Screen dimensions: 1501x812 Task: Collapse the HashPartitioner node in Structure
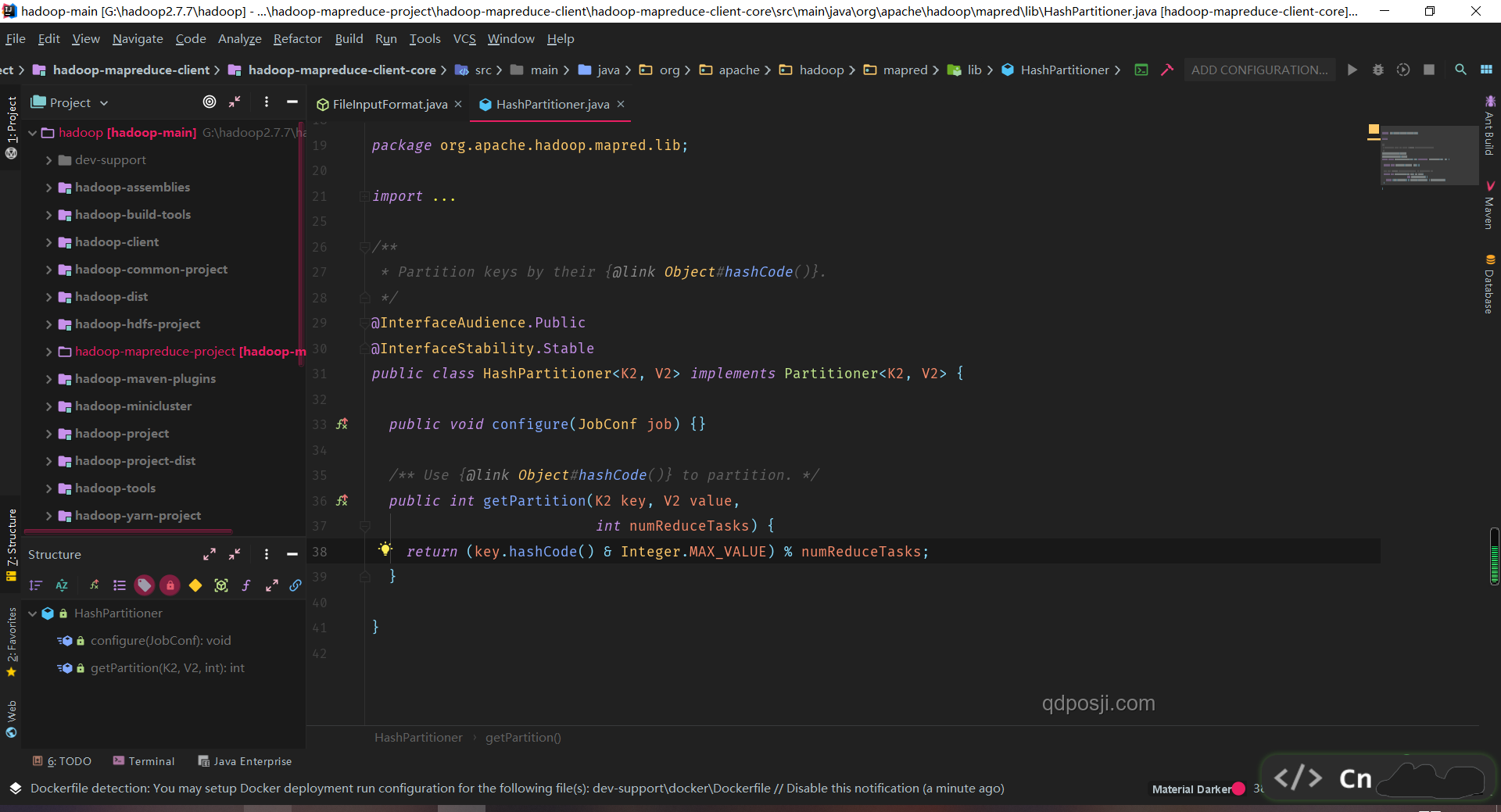[x=33, y=613]
